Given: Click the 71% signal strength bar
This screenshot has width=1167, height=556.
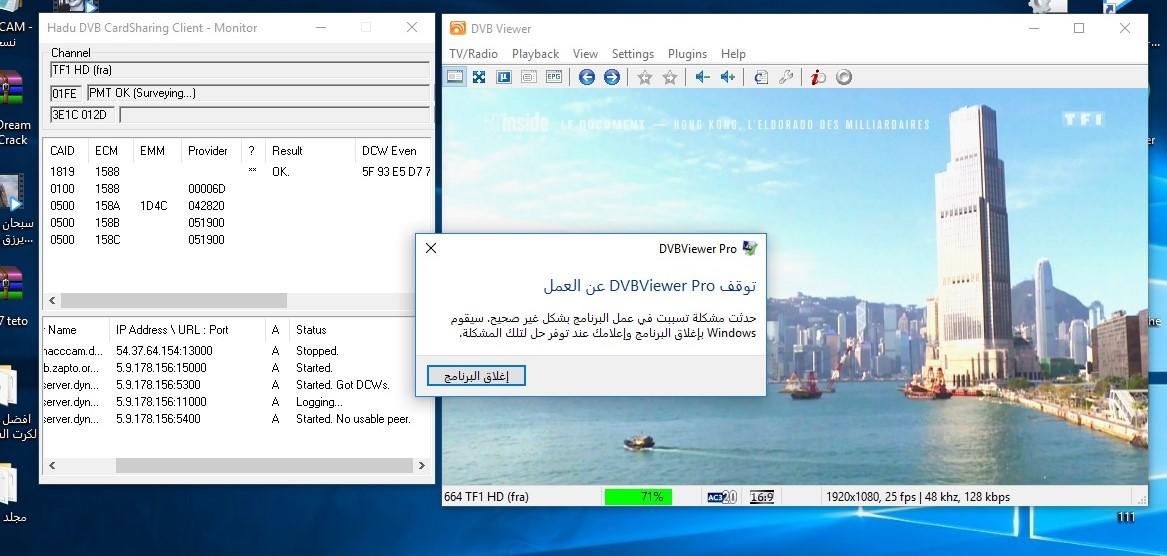Looking at the screenshot, I should (x=638, y=496).
